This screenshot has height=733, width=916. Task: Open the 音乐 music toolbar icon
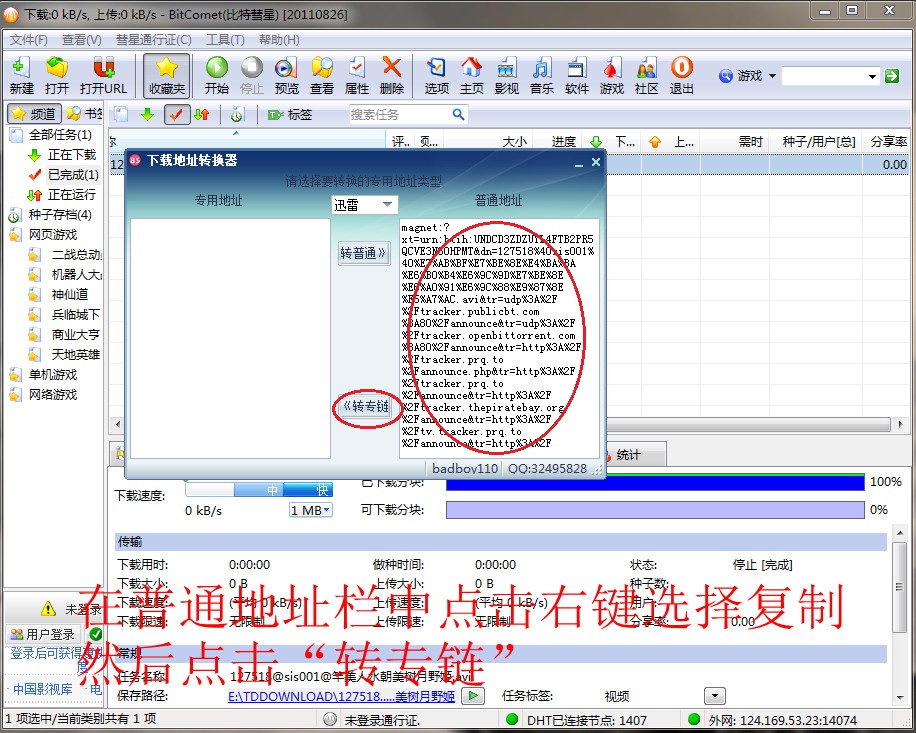[542, 76]
